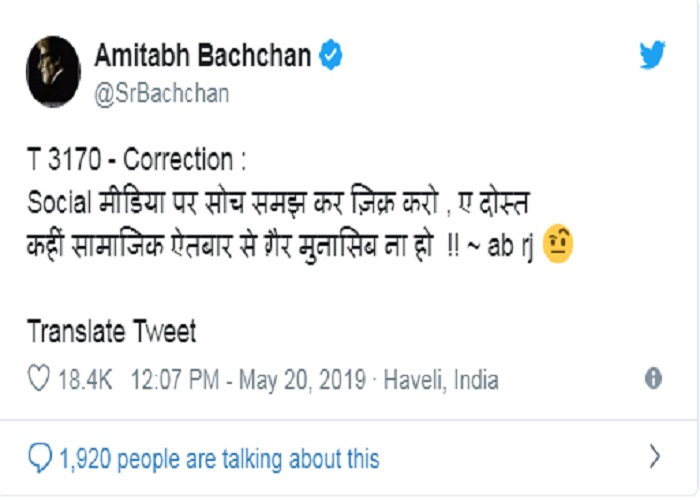Visit the @SrBachchan handle

(x=162, y=94)
